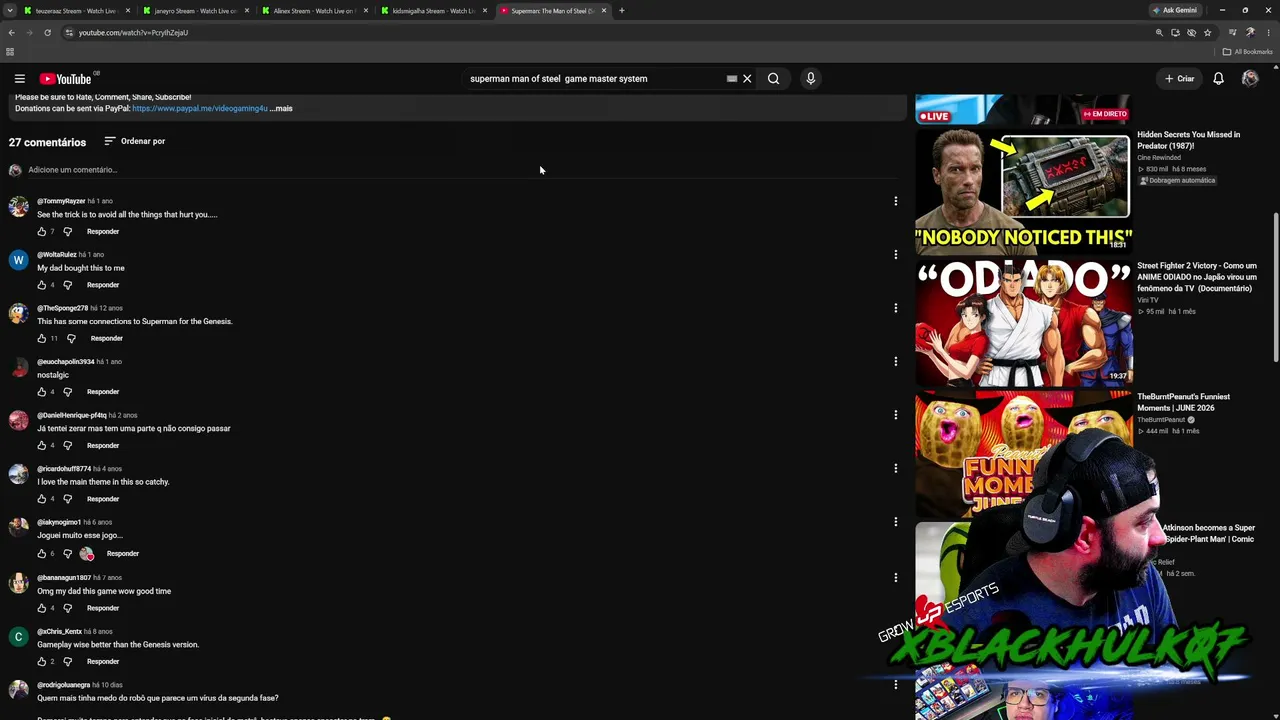Open options menu for @DanielHenrique-pf4tq comment
1280x720 pixels.
[x=895, y=415]
